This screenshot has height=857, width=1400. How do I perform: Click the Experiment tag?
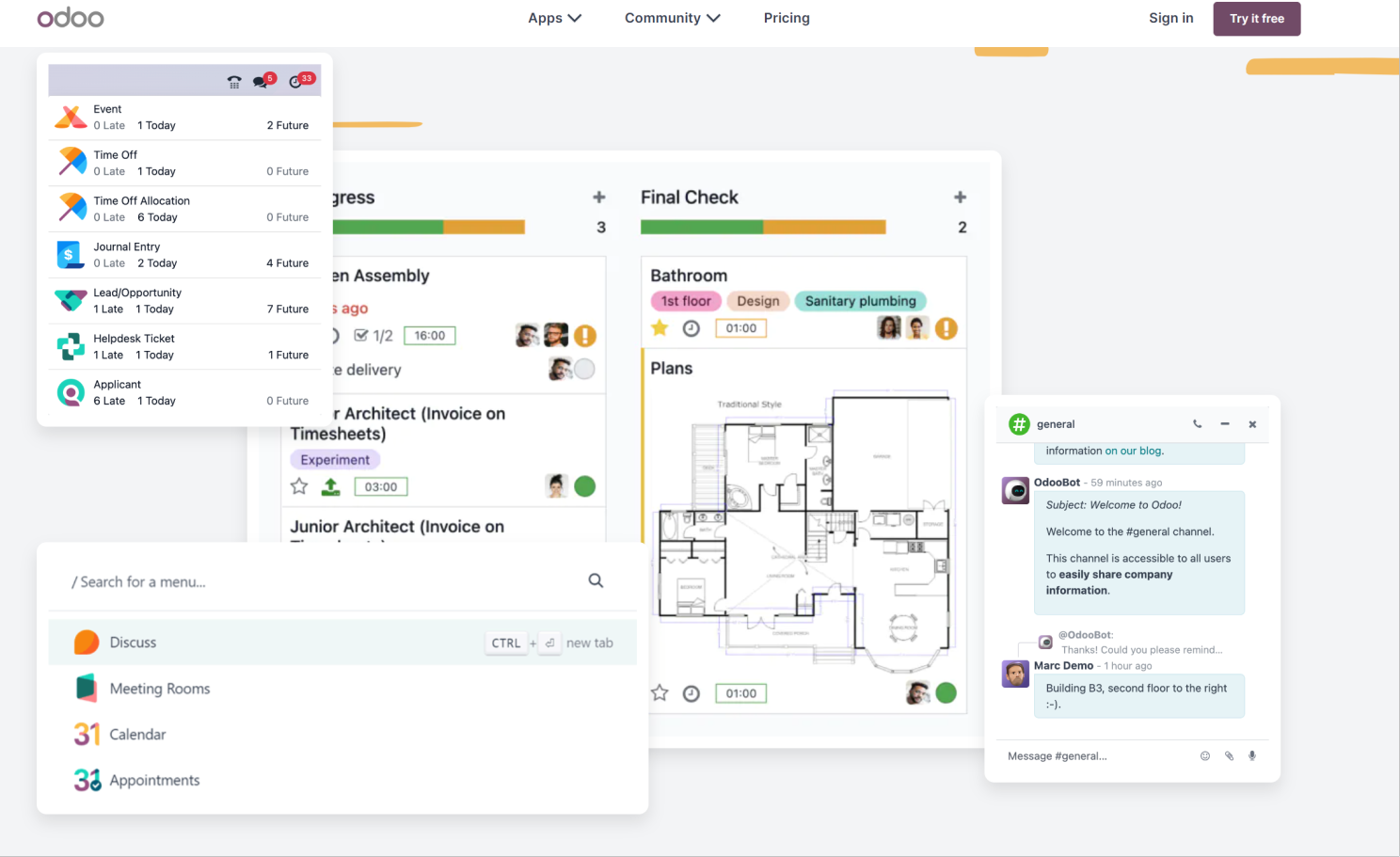click(335, 460)
